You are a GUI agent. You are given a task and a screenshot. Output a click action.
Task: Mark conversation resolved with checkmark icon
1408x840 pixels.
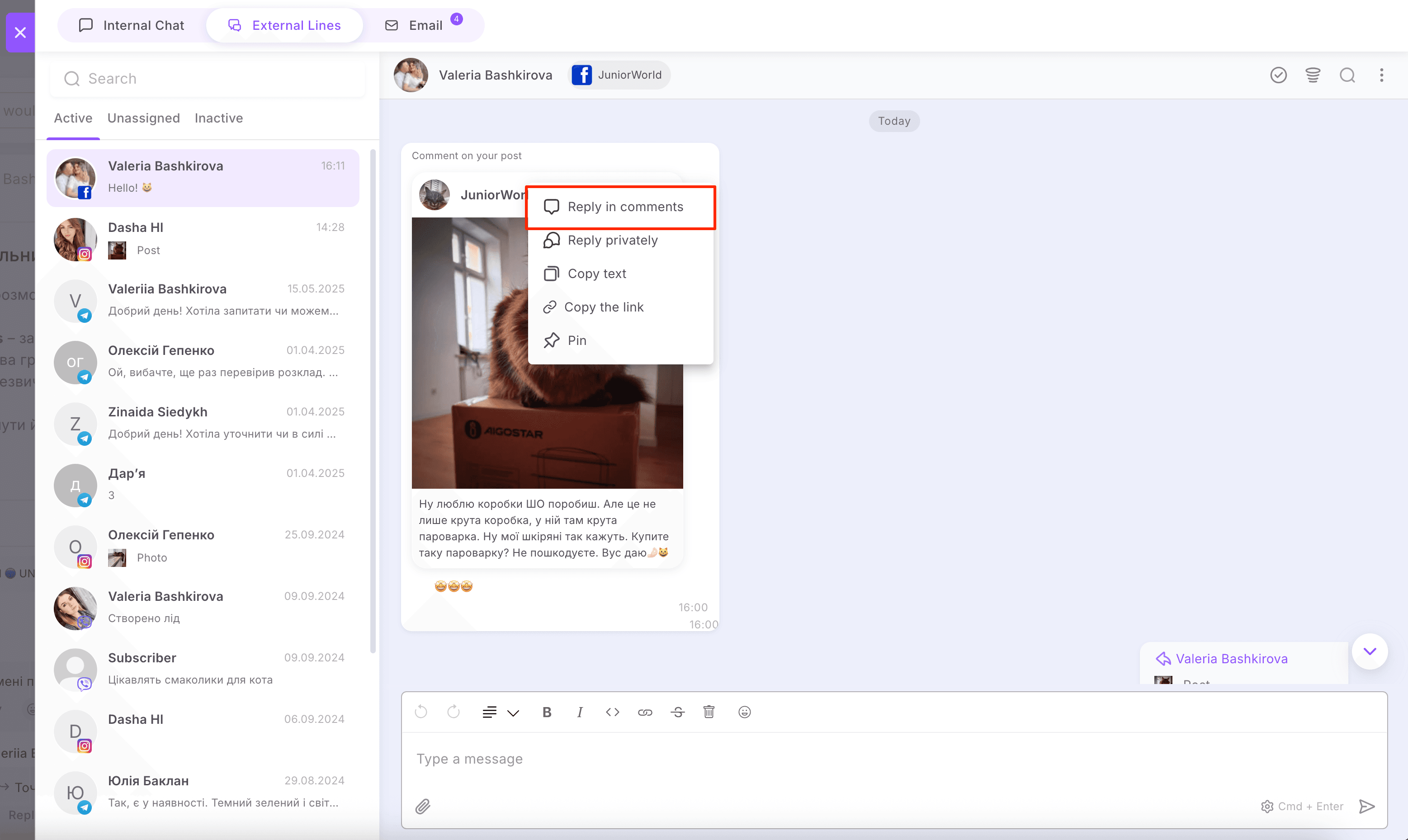1278,76
